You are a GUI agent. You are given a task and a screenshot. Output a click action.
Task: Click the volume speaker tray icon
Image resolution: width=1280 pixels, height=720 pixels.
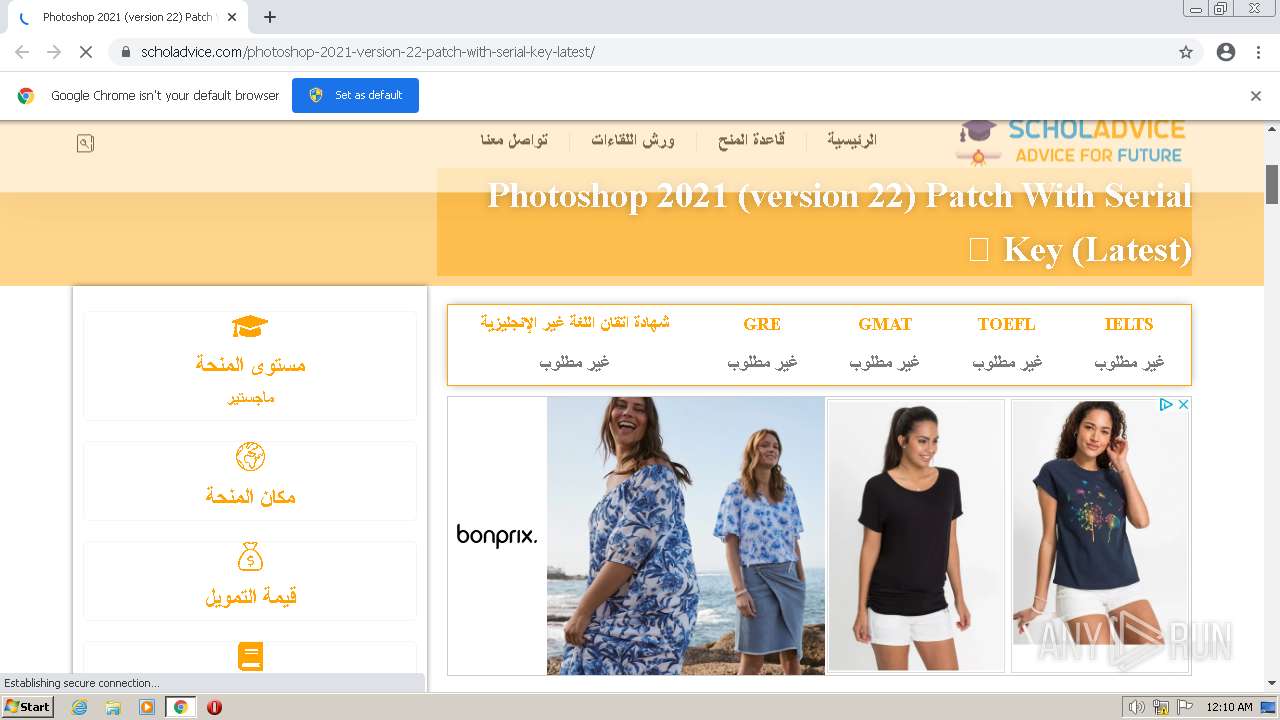(x=1137, y=707)
